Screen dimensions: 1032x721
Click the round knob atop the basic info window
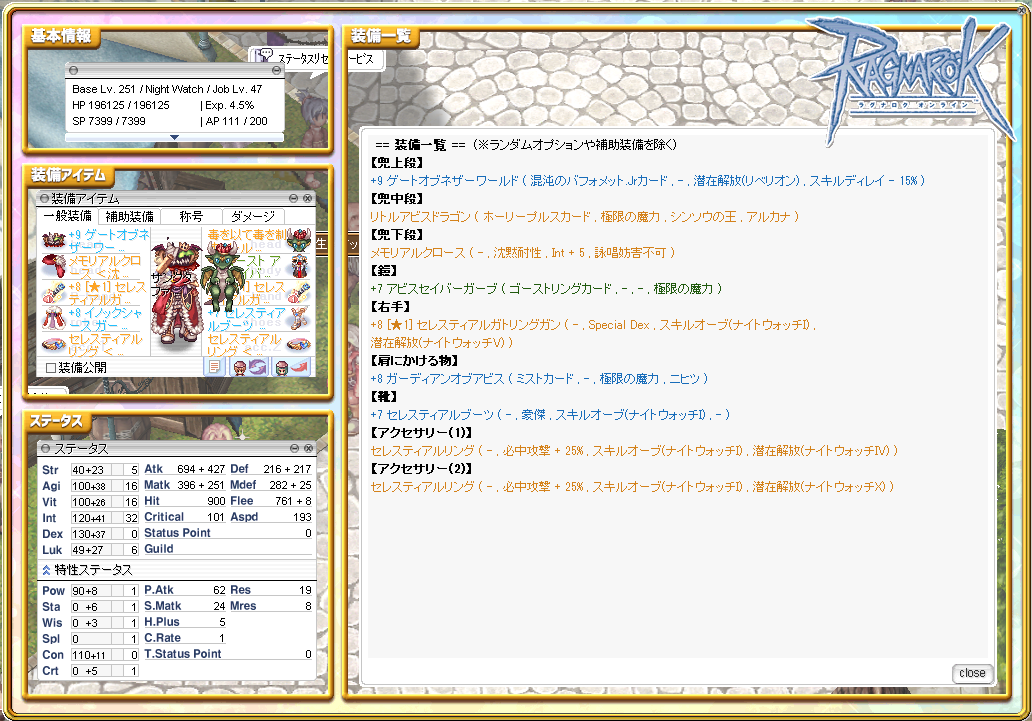74,70
